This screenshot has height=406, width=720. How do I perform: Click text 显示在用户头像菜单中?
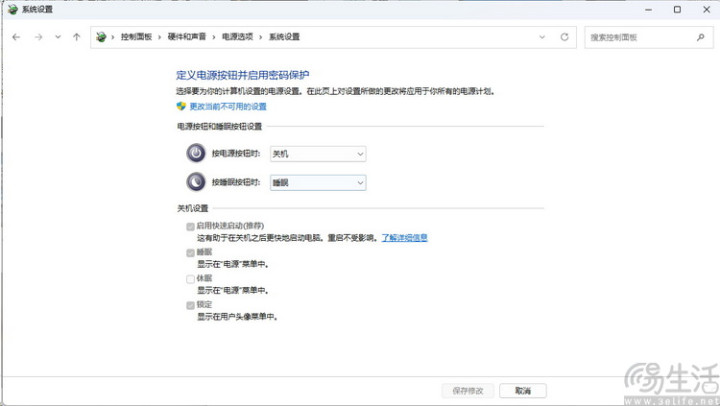pyautogui.click(x=237, y=317)
